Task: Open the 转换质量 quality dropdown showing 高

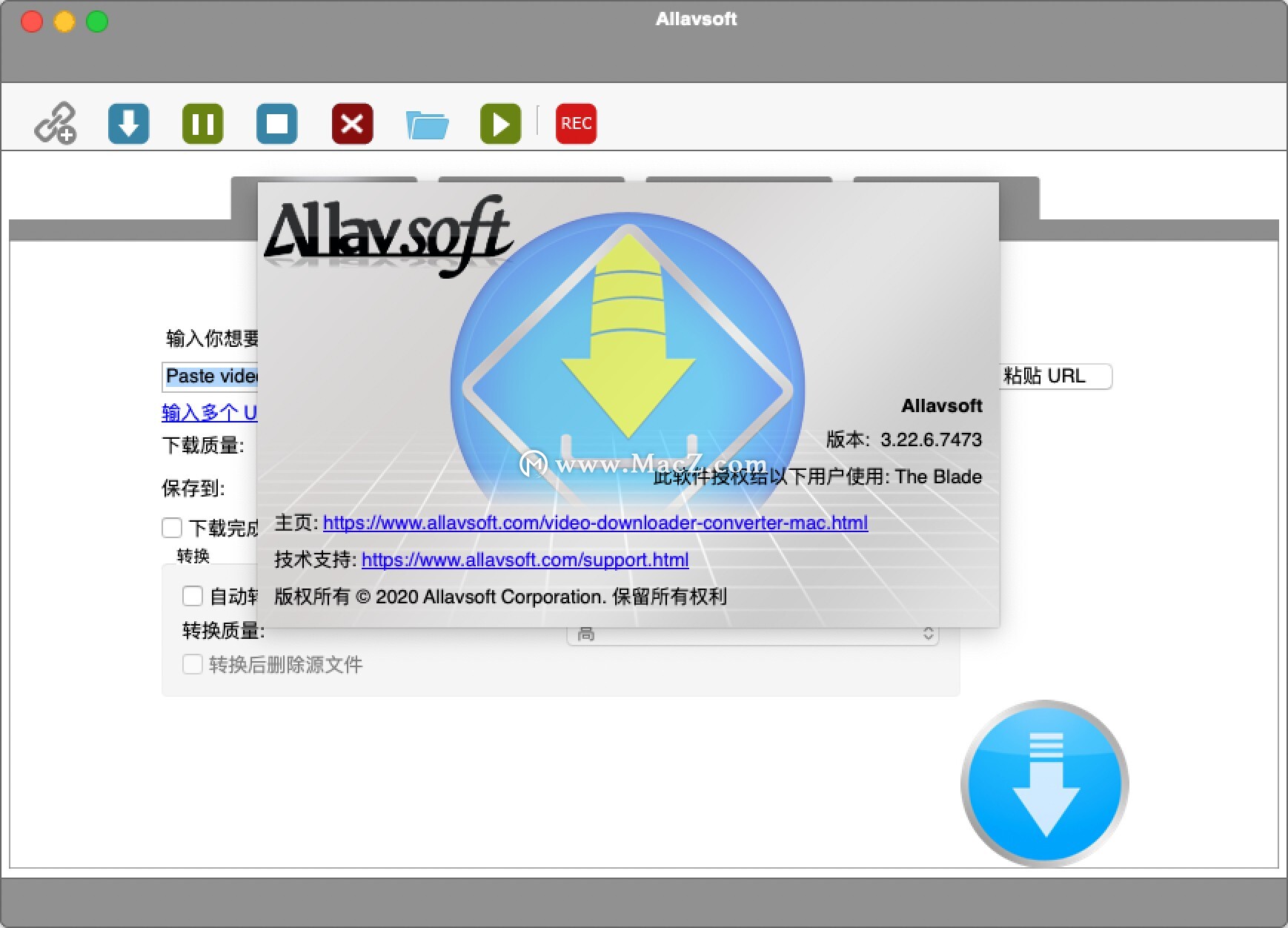Action: click(753, 634)
